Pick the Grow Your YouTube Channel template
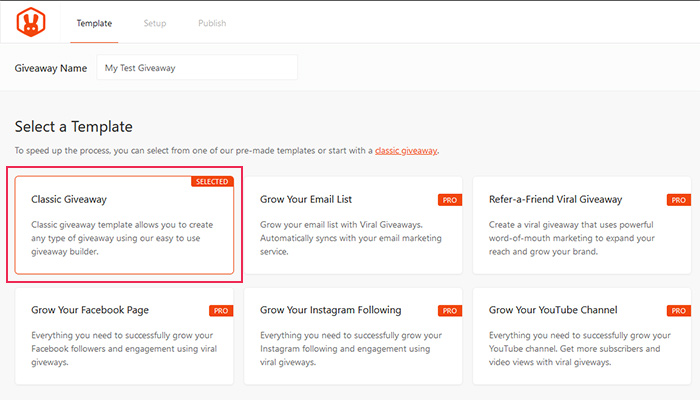 [582, 336]
